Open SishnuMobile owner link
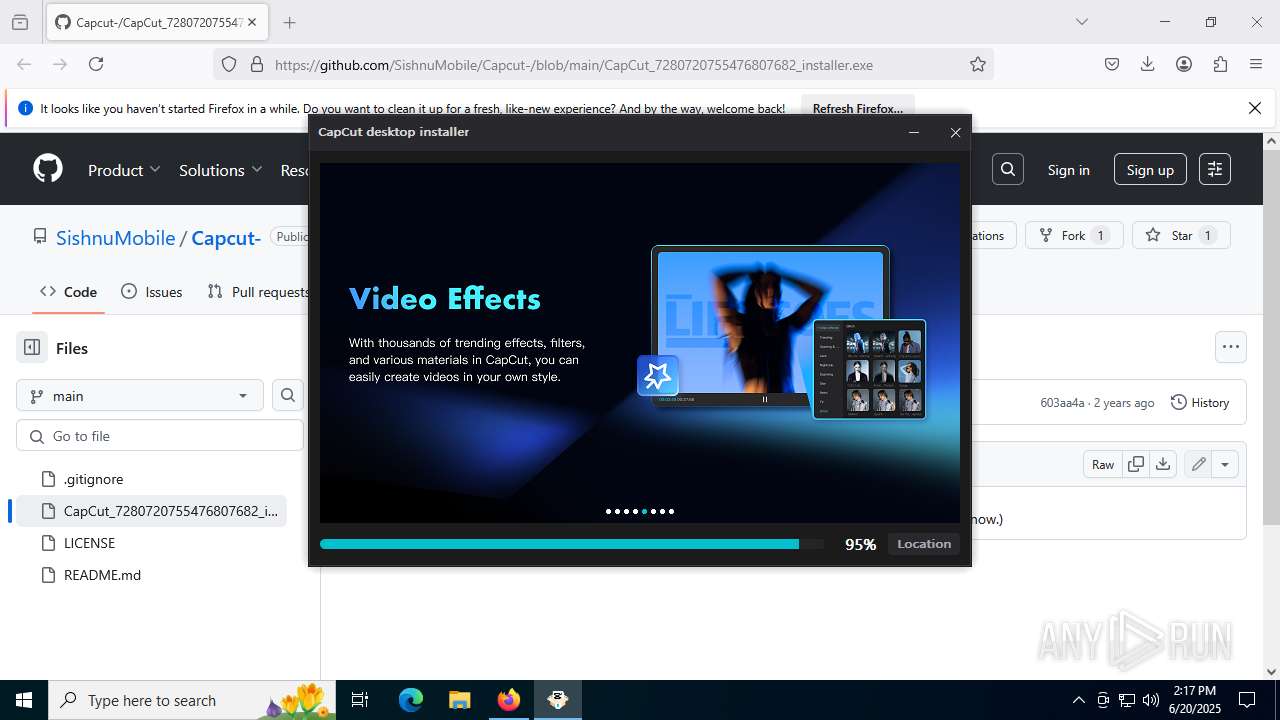This screenshot has height=720, width=1280. point(115,237)
